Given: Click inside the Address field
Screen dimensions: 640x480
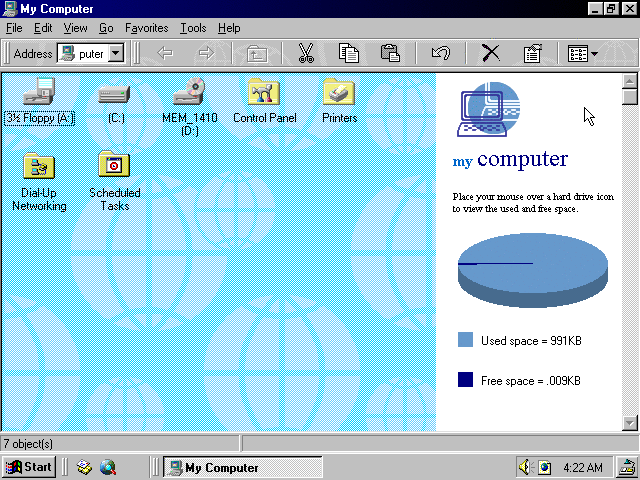Looking at the screenshot, I should tap(83, 53).
